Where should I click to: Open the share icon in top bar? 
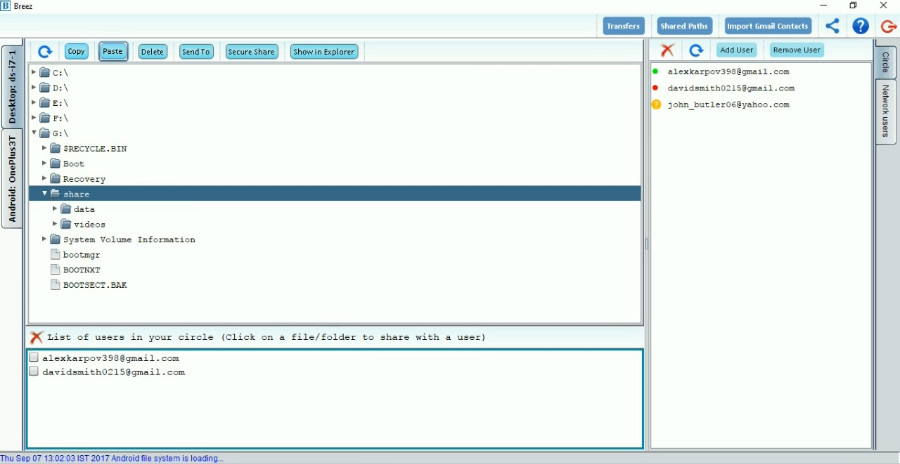pos(832,26)
